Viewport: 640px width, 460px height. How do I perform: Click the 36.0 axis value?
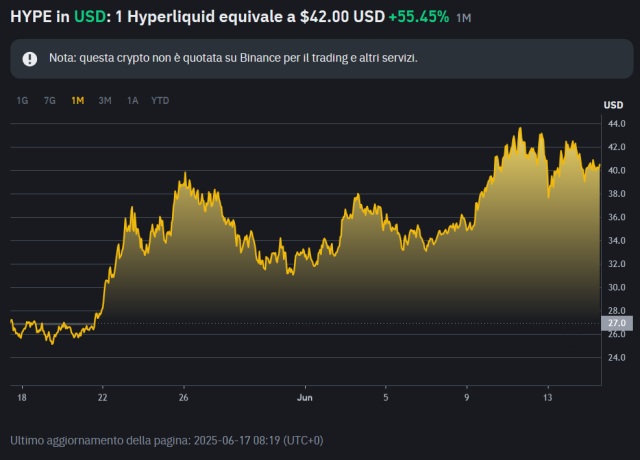tap(617, 217)
